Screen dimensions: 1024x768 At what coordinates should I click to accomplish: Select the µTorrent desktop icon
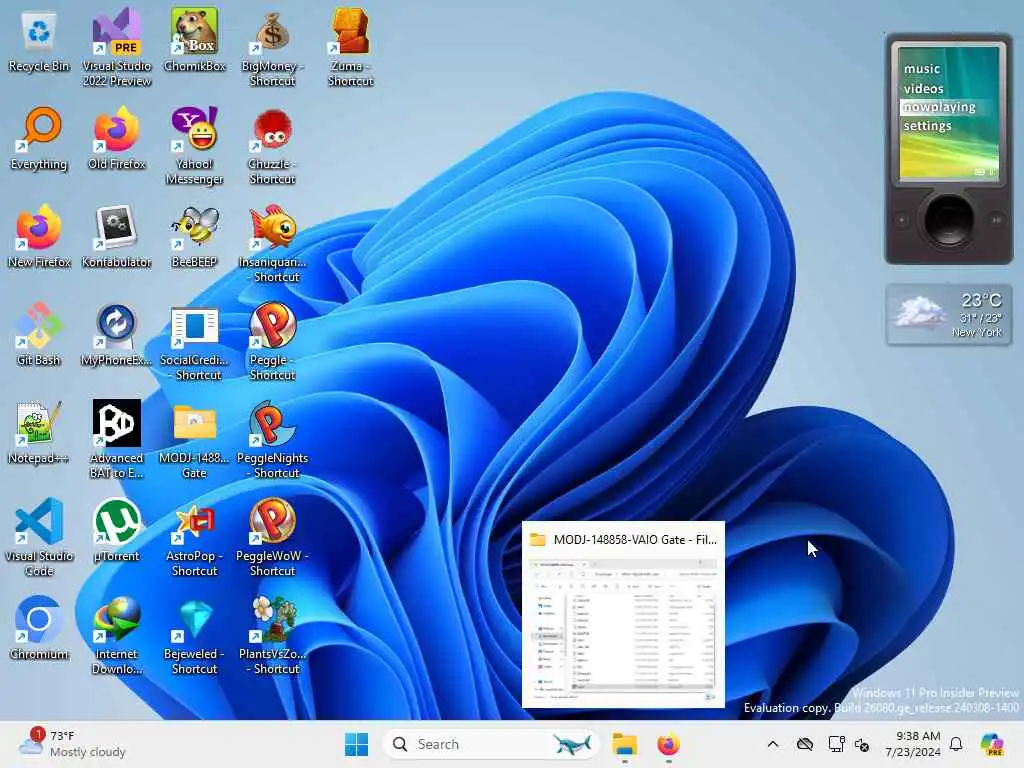pyautogui.click(x=116, y=531)
